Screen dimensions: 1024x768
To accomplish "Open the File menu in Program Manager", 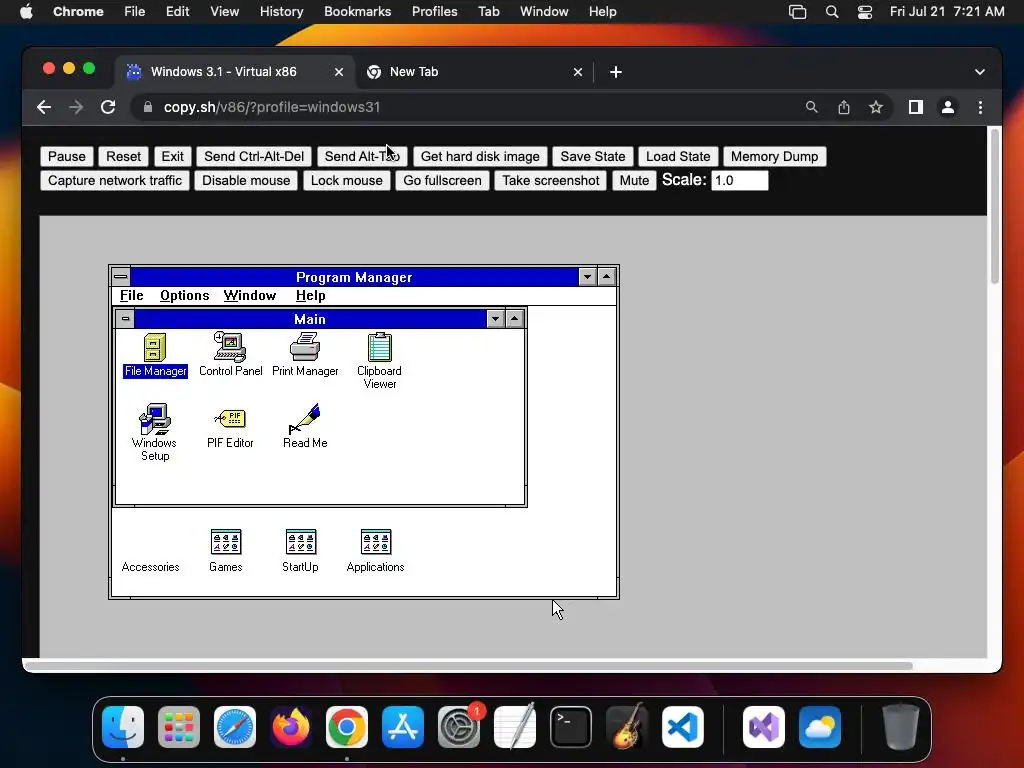I will point(131,295).
